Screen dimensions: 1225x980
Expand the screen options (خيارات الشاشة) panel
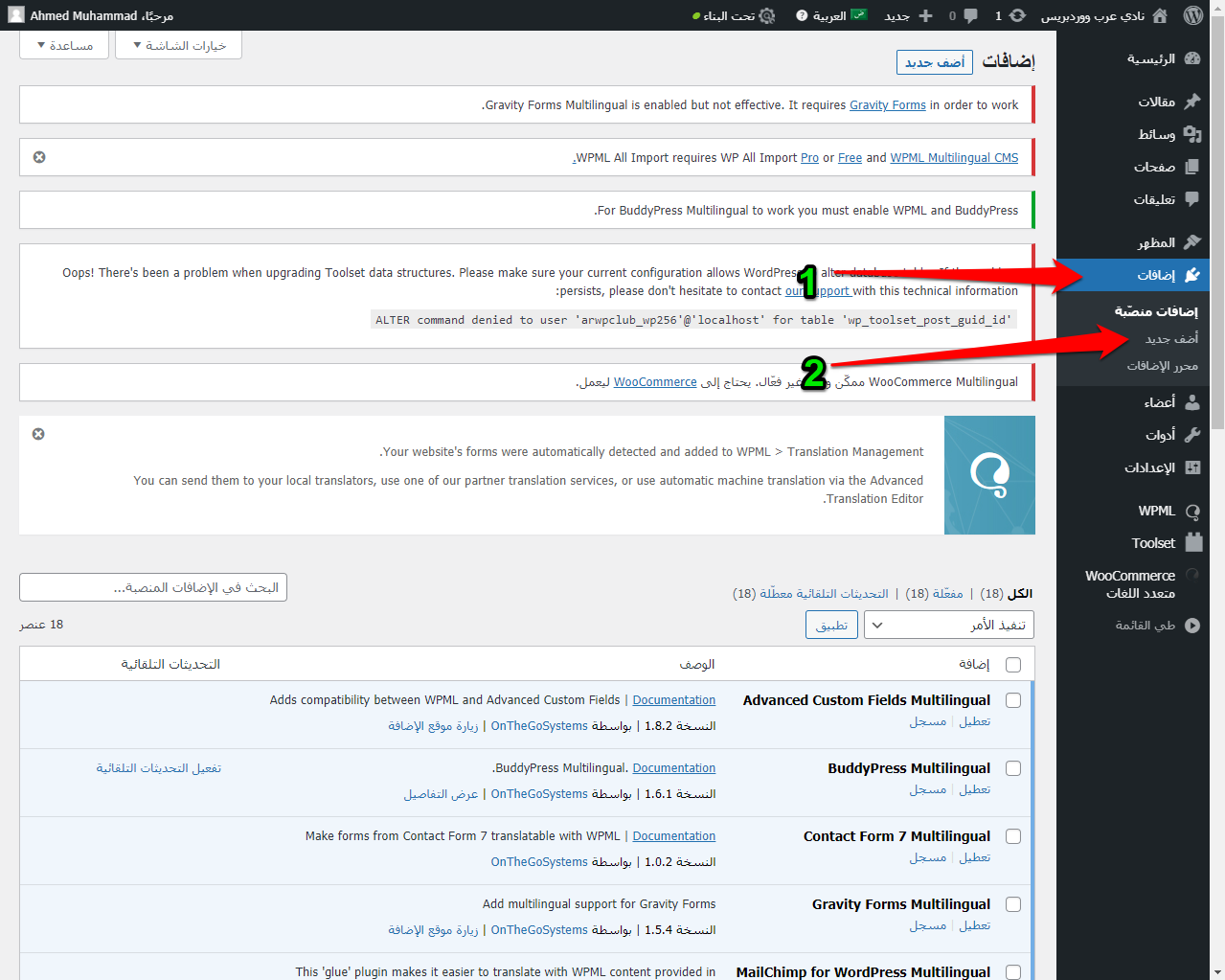point(179,45)
